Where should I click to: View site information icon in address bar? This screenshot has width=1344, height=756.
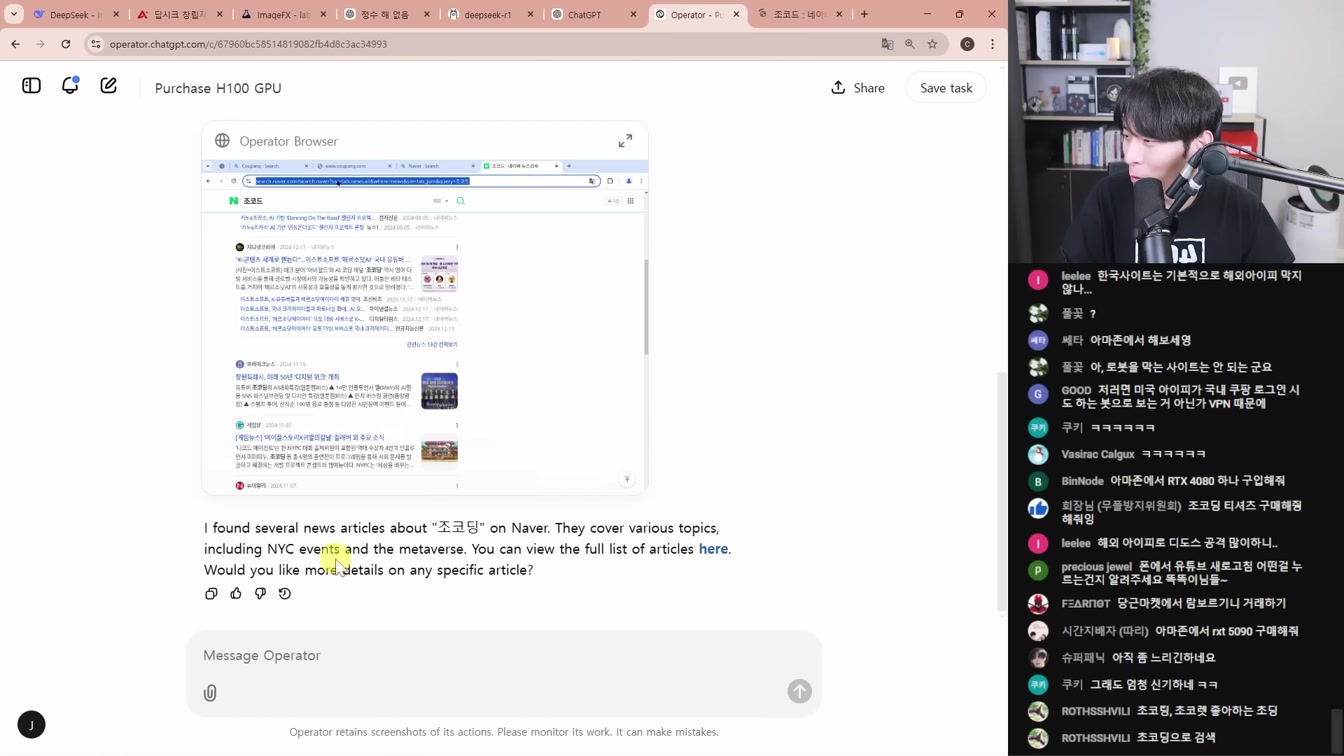coord(96,44)
